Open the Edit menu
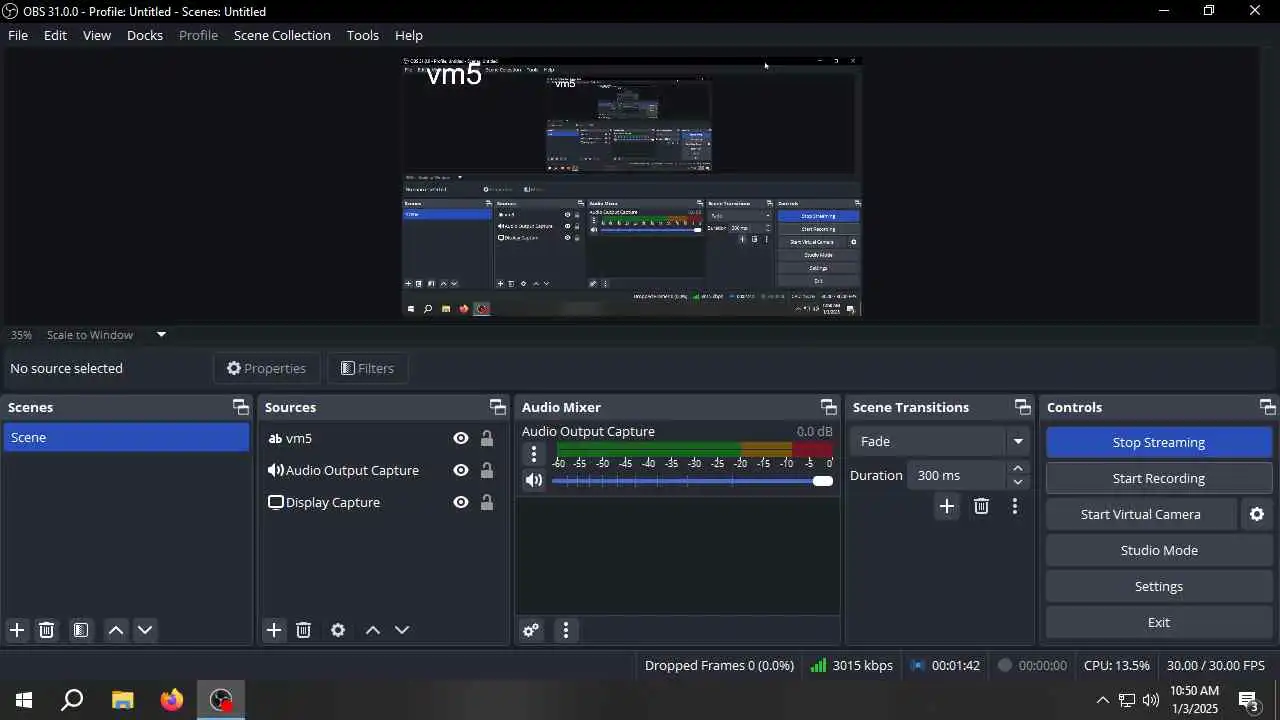Screen dimensions: 1280x720 pyautogui.click(x=55, y=35)
